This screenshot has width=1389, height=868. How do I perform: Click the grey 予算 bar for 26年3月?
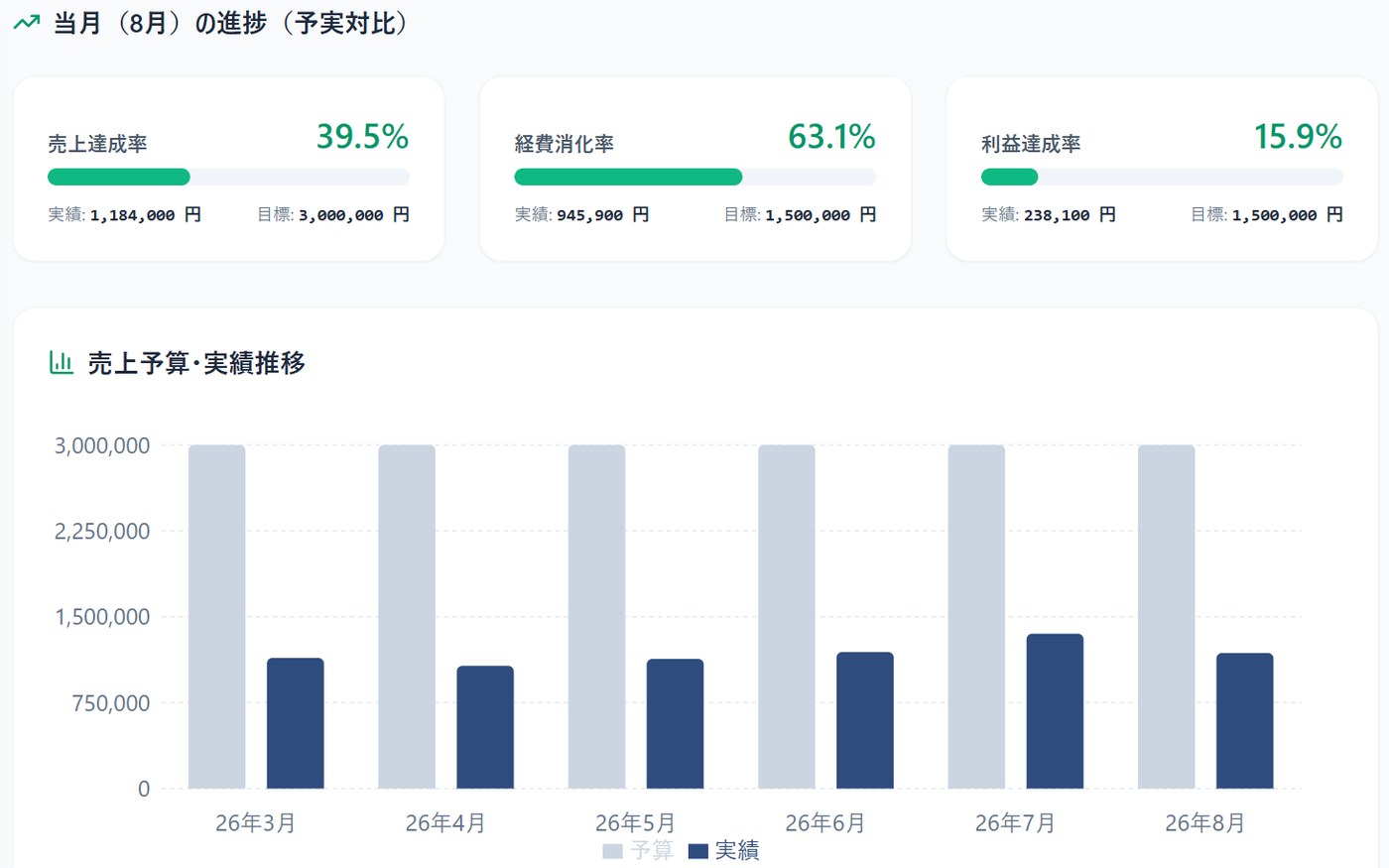click(x=217, y=617)
